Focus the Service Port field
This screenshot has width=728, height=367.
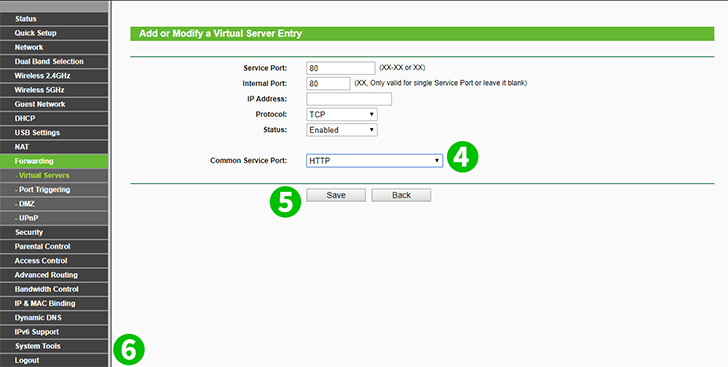341,68
